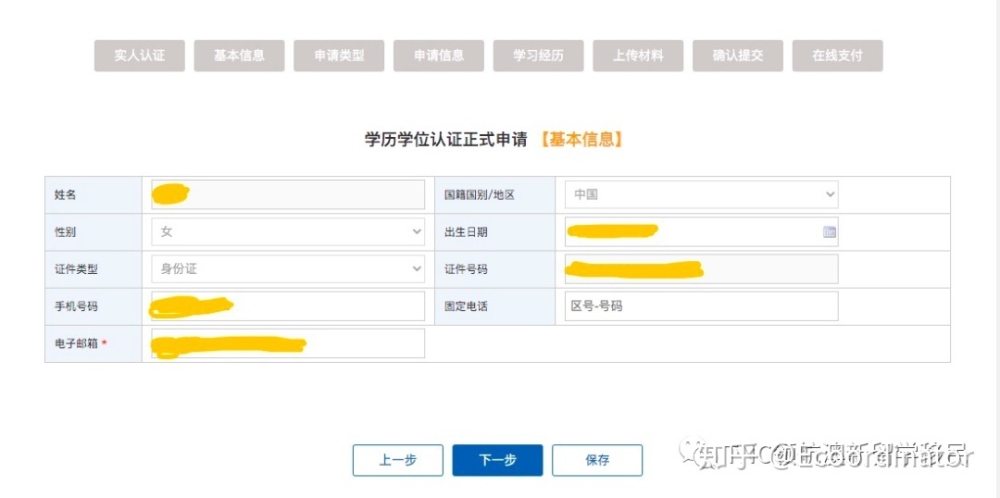Open the 国籍国别/地区 nationality dropdown
1000x498 pixels.
(702, 194)
